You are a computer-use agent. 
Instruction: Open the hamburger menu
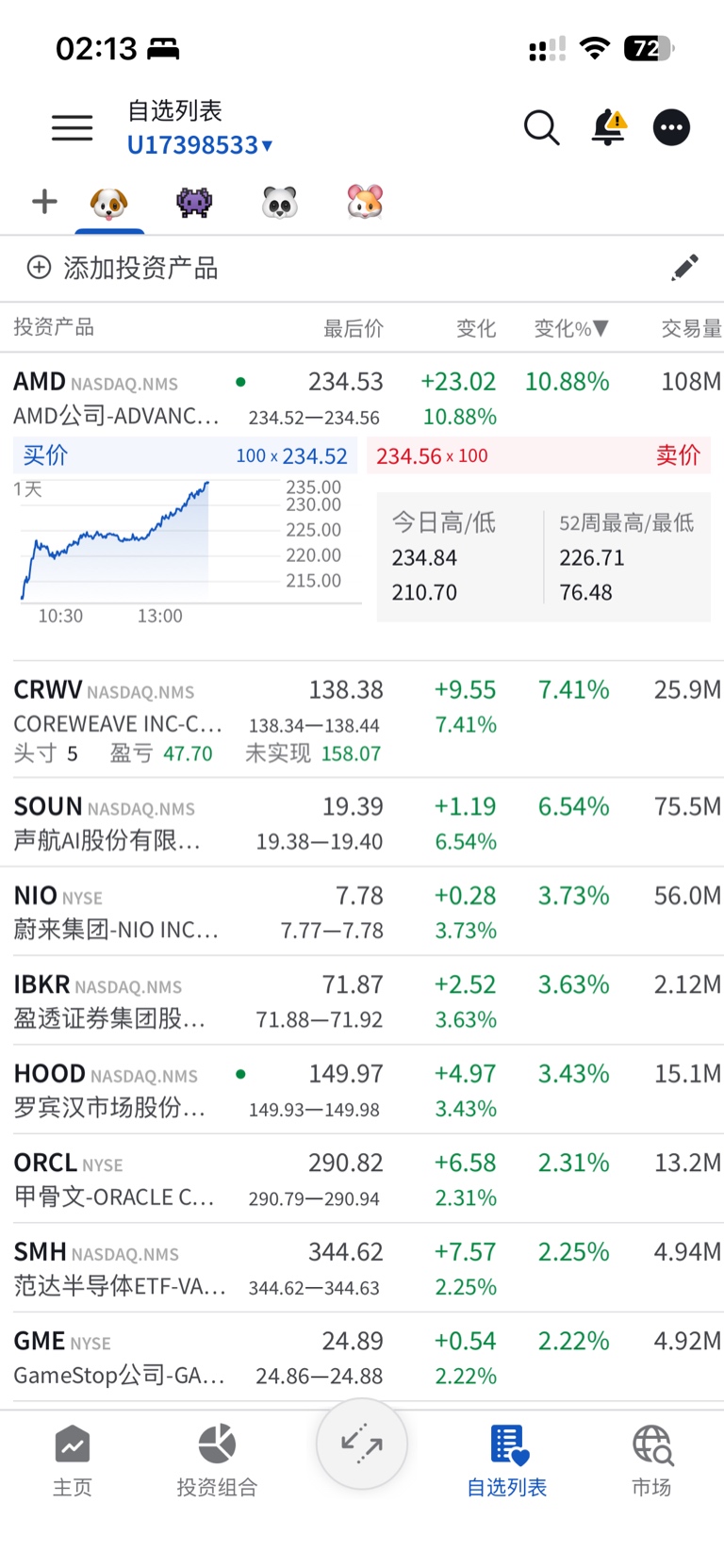pos(72,127)
